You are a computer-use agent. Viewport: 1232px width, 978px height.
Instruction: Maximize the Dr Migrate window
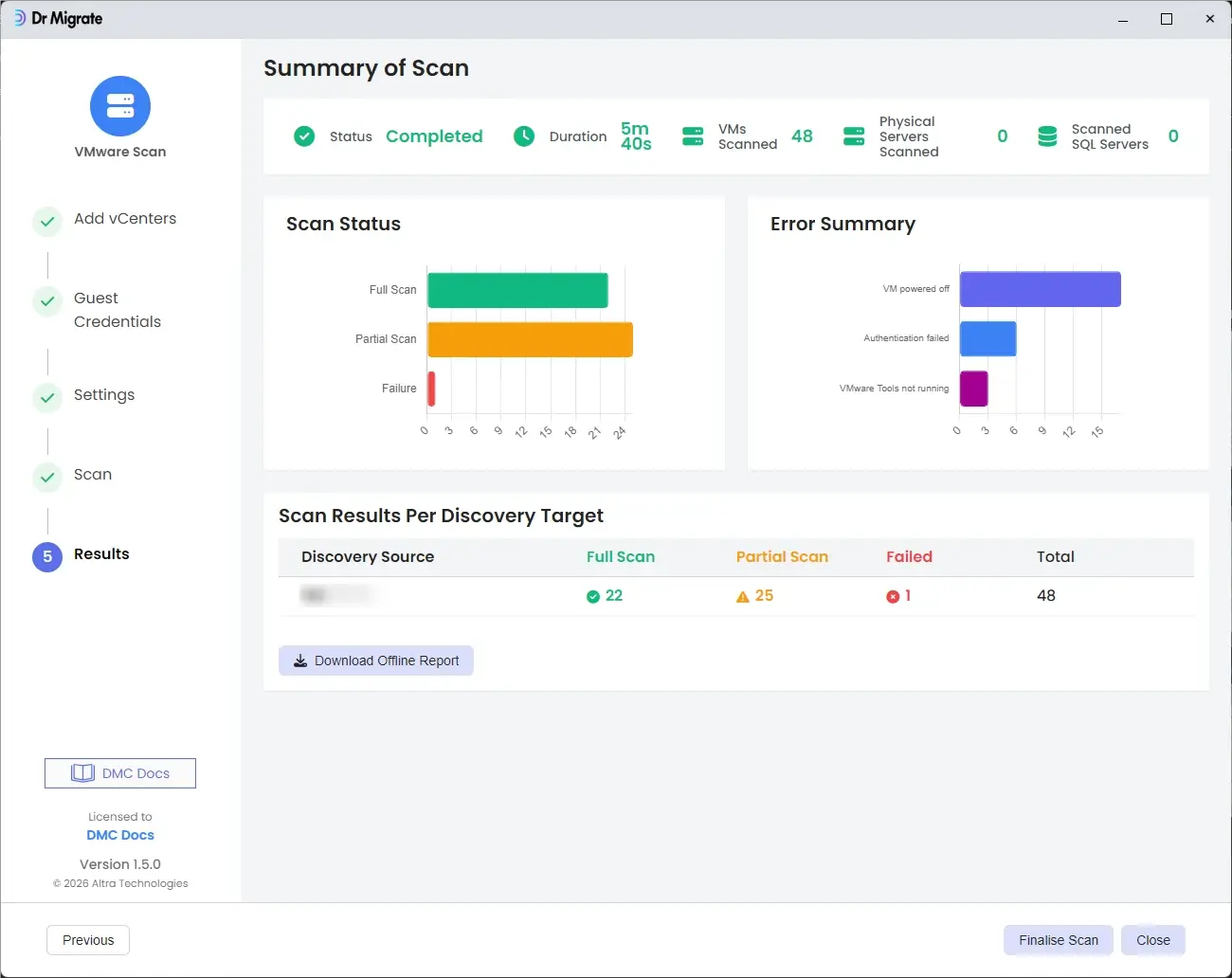click(x=1167, y=19)
